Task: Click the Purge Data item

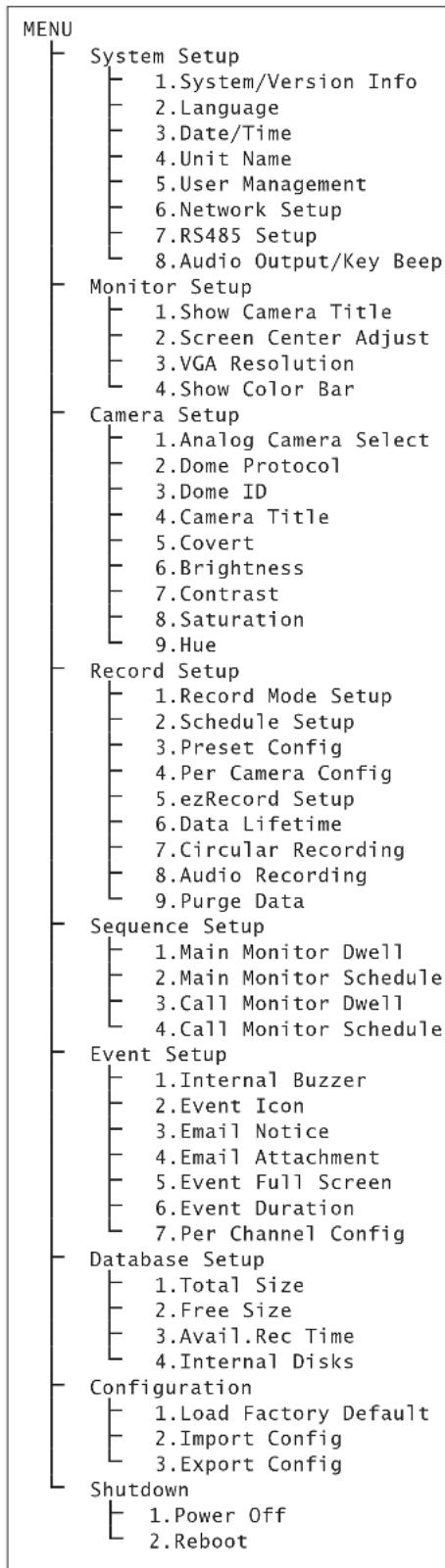Action: 228,900
